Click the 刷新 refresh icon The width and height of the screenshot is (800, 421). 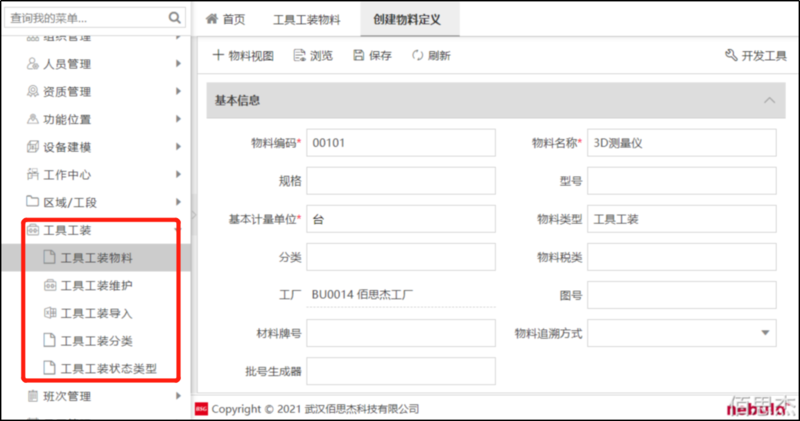pyautogui.click(x=418, y=55)
